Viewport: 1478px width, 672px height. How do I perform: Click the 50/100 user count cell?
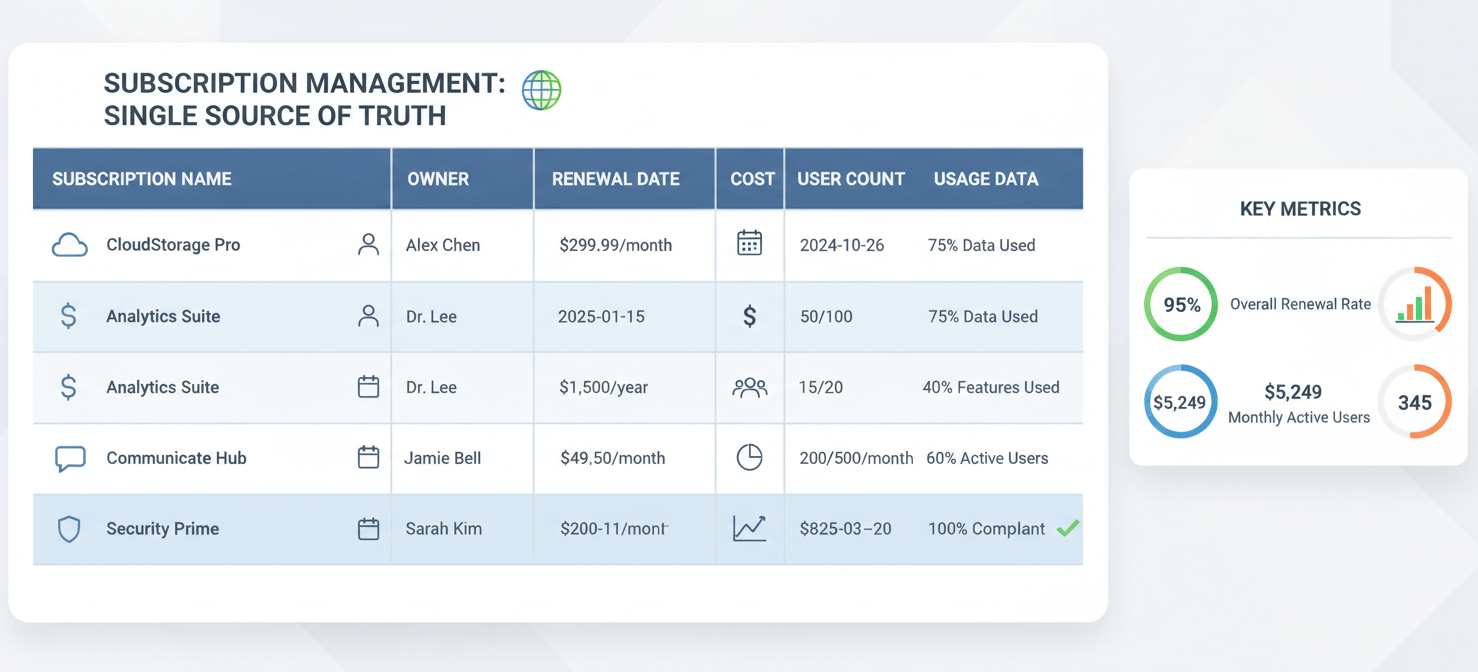point(826,316)
